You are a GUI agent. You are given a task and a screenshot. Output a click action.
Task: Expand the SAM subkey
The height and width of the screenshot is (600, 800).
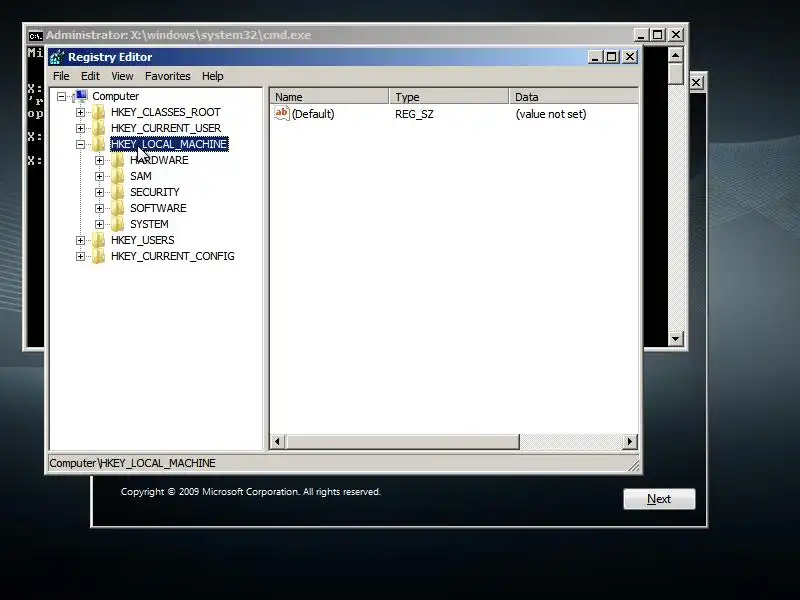pos(99,176)
